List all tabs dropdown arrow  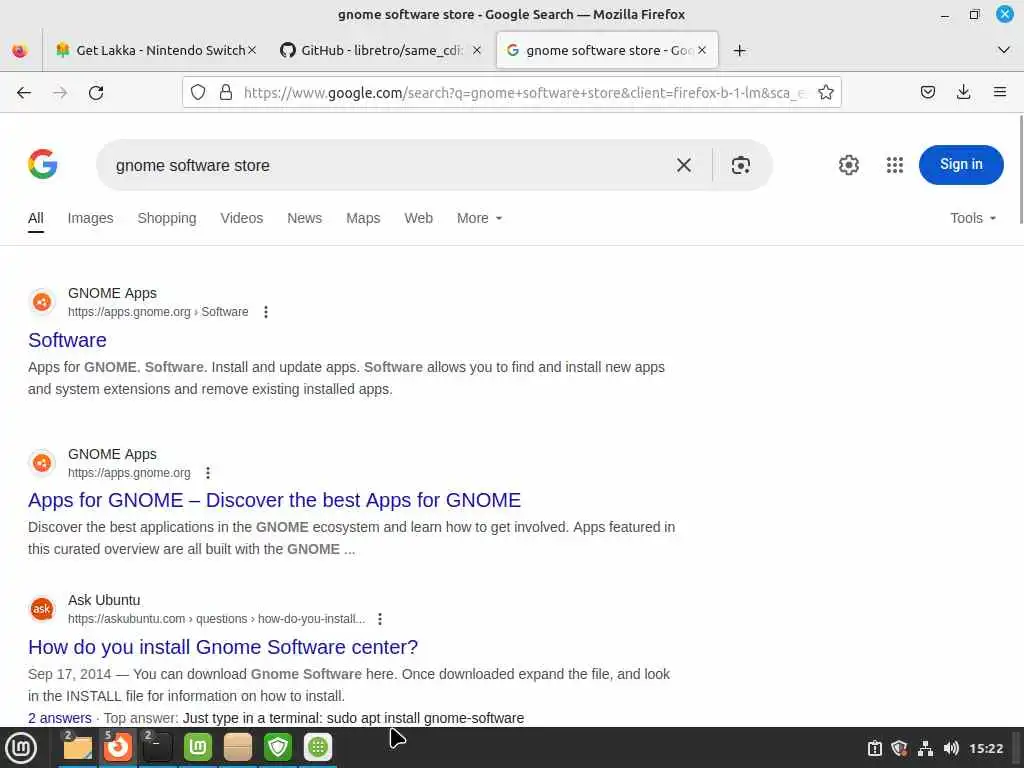click(1004, 50)
